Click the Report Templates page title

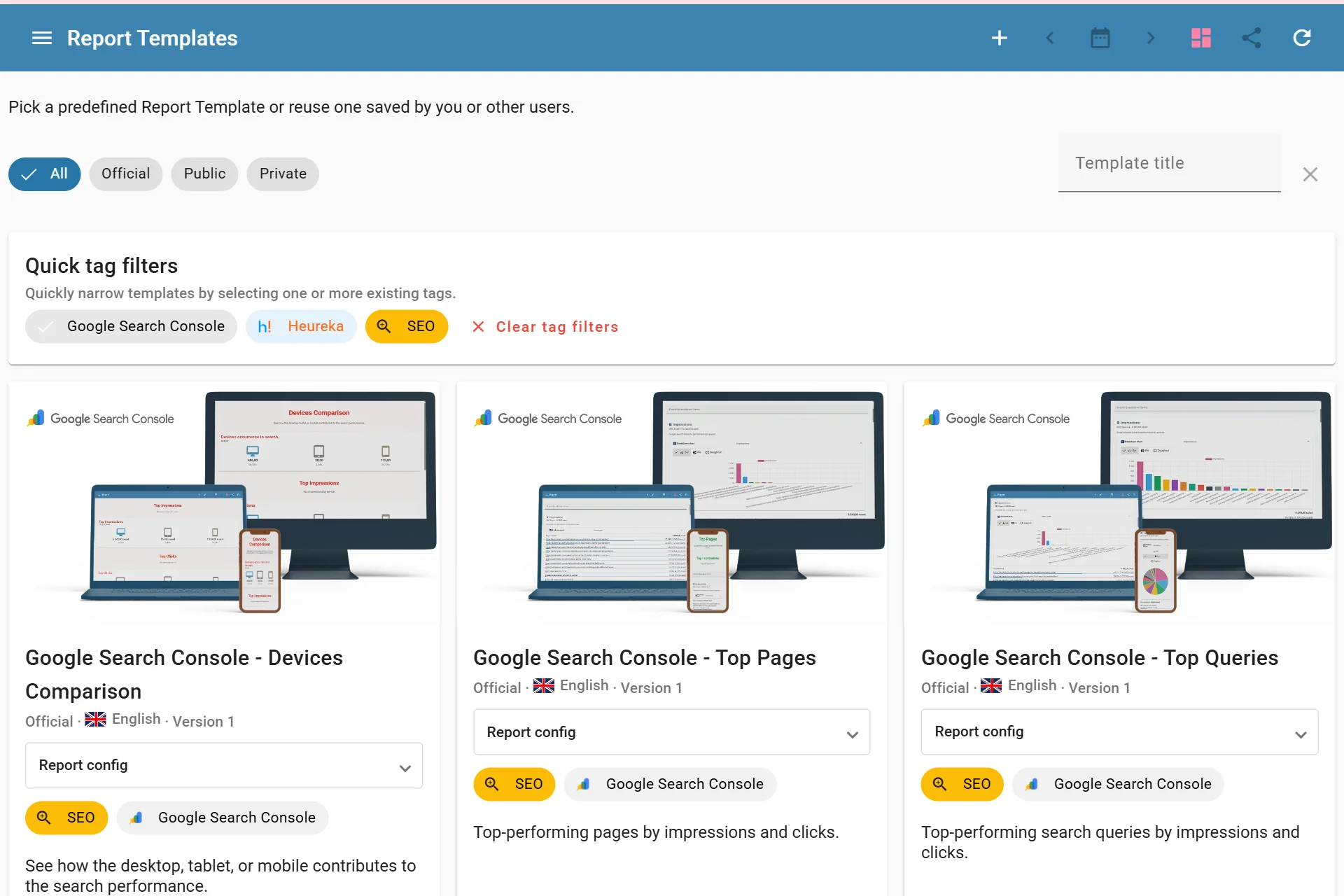click(152, 38)
